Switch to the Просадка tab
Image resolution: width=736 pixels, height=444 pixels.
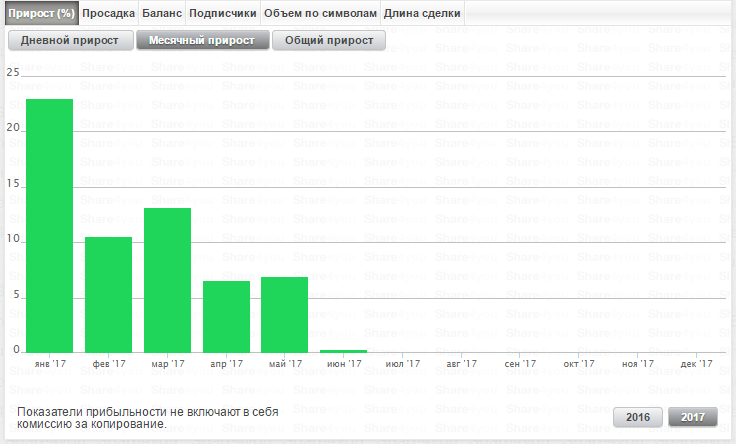coord(108,13)
